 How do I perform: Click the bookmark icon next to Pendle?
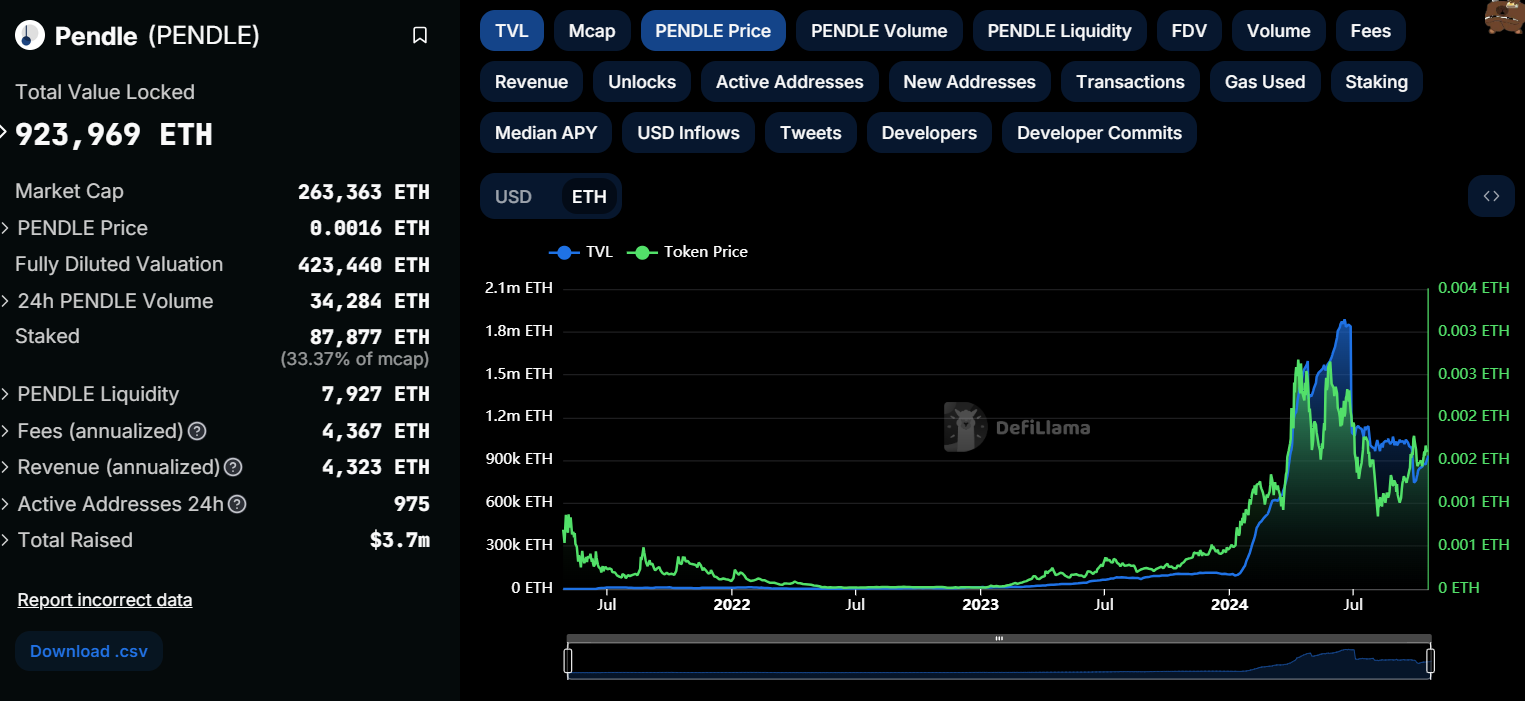[x=420, y=36]
